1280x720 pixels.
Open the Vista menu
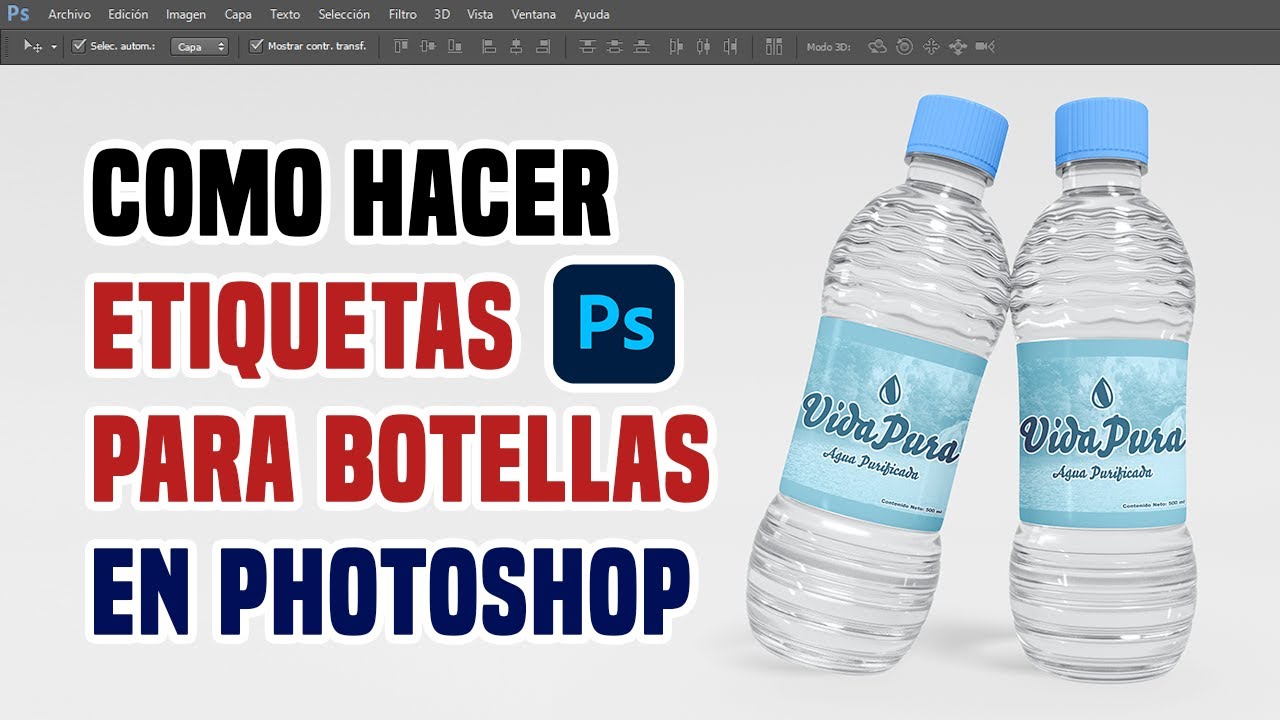(x=480, y=15)
